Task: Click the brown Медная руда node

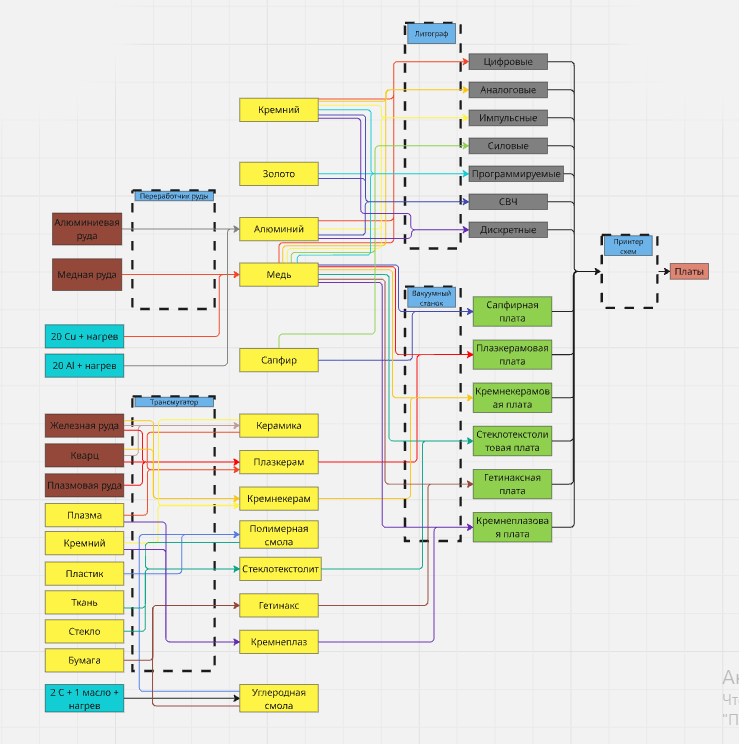Action: click(87, 274)
